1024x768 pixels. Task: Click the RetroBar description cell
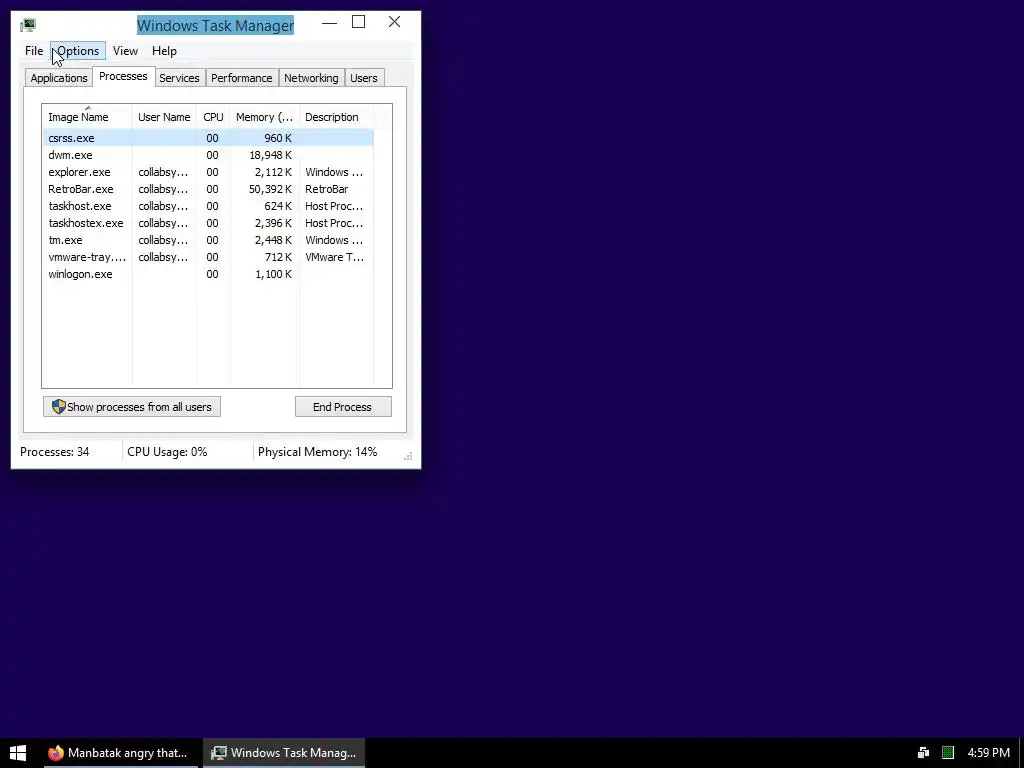click(327, 189)
